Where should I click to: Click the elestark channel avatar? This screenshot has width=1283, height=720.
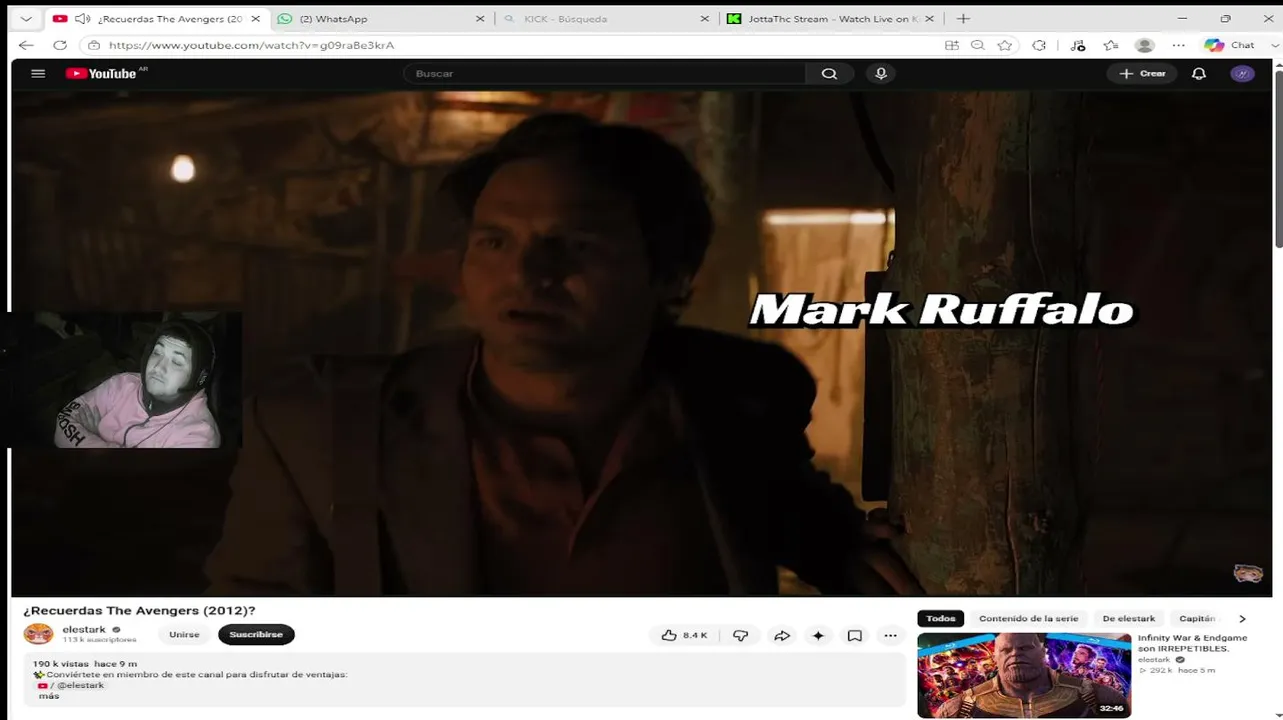[38, 634]
